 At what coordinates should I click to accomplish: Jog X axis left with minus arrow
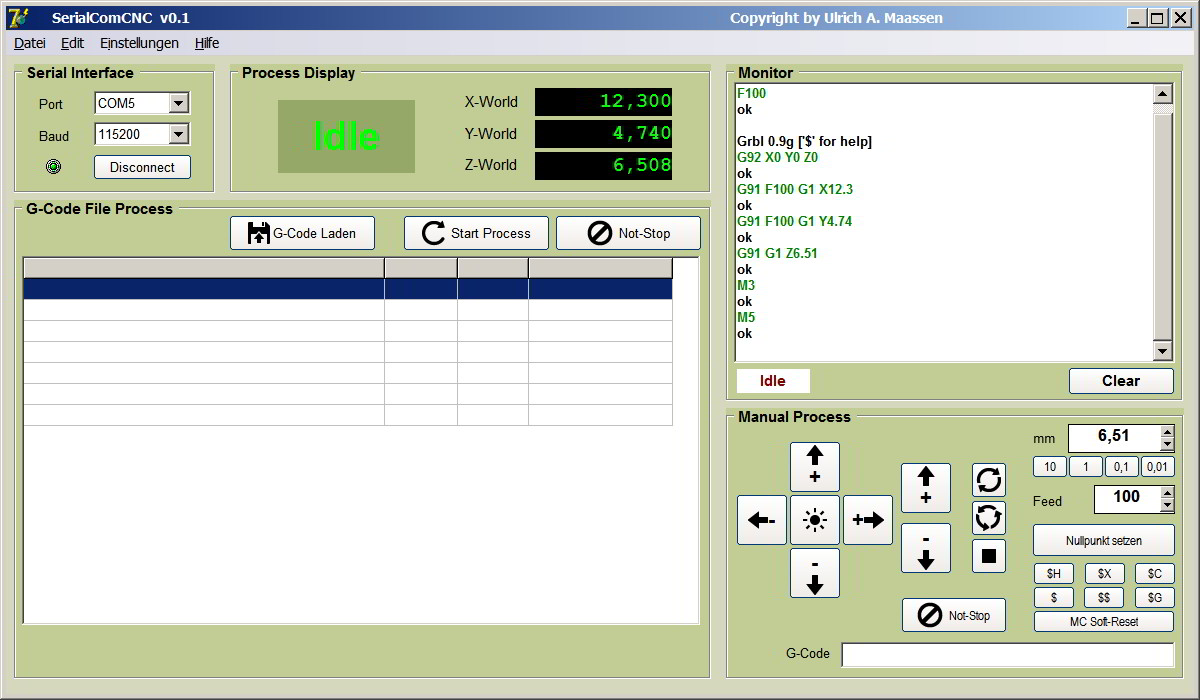pyautogui.click(x=762, y=520)
